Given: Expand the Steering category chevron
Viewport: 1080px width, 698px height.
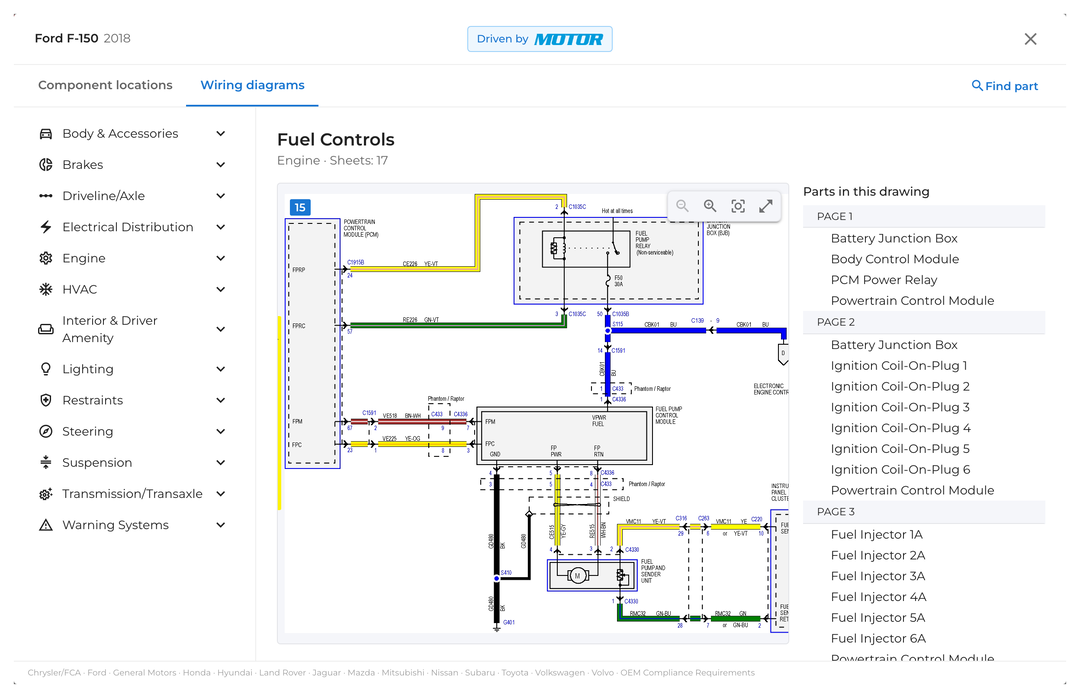Looking at the screenshot, I should [x=220, y=431].
